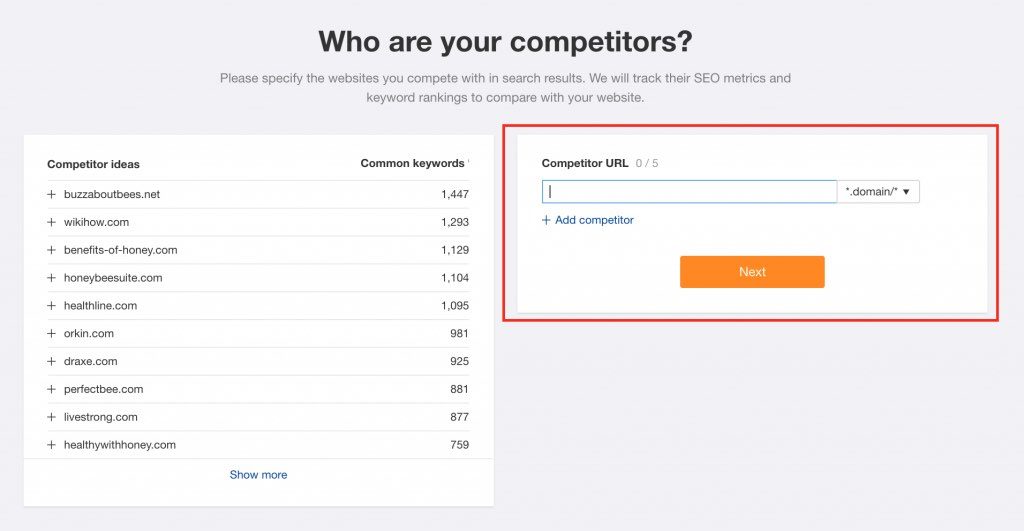Sort by Common keywords column header

coord(412,163)
